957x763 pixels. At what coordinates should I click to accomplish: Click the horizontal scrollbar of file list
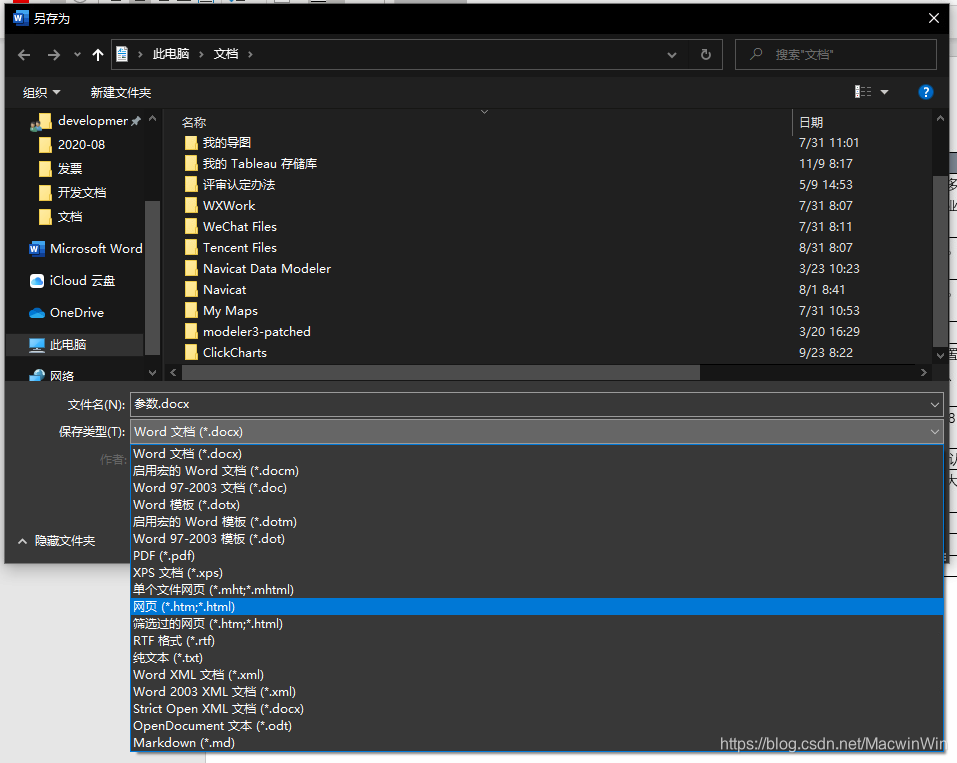(x=441, y=372)
